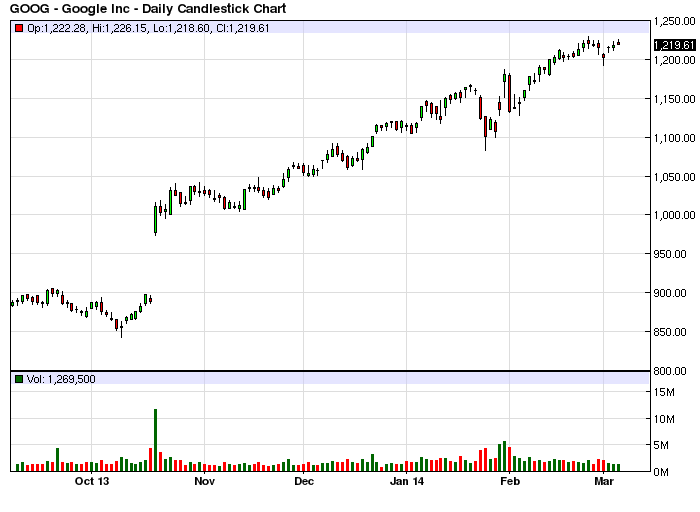Click the tall red candlestick at start of February
This screenshot has width=700, height=512.
[509, 93]
